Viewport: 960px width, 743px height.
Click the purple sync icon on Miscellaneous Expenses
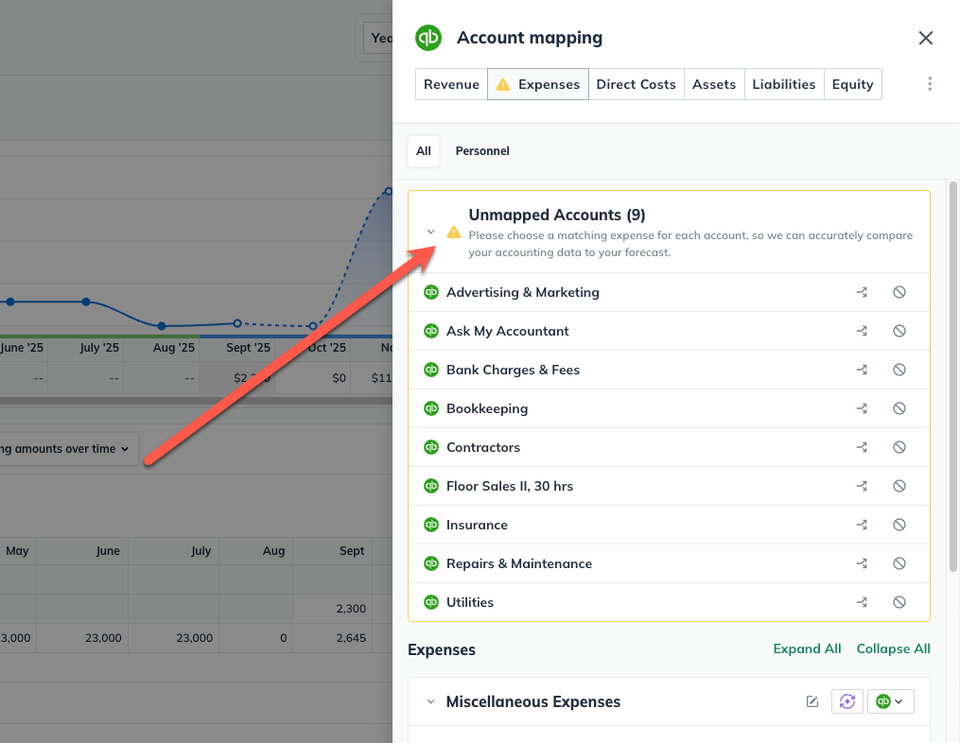847,701
